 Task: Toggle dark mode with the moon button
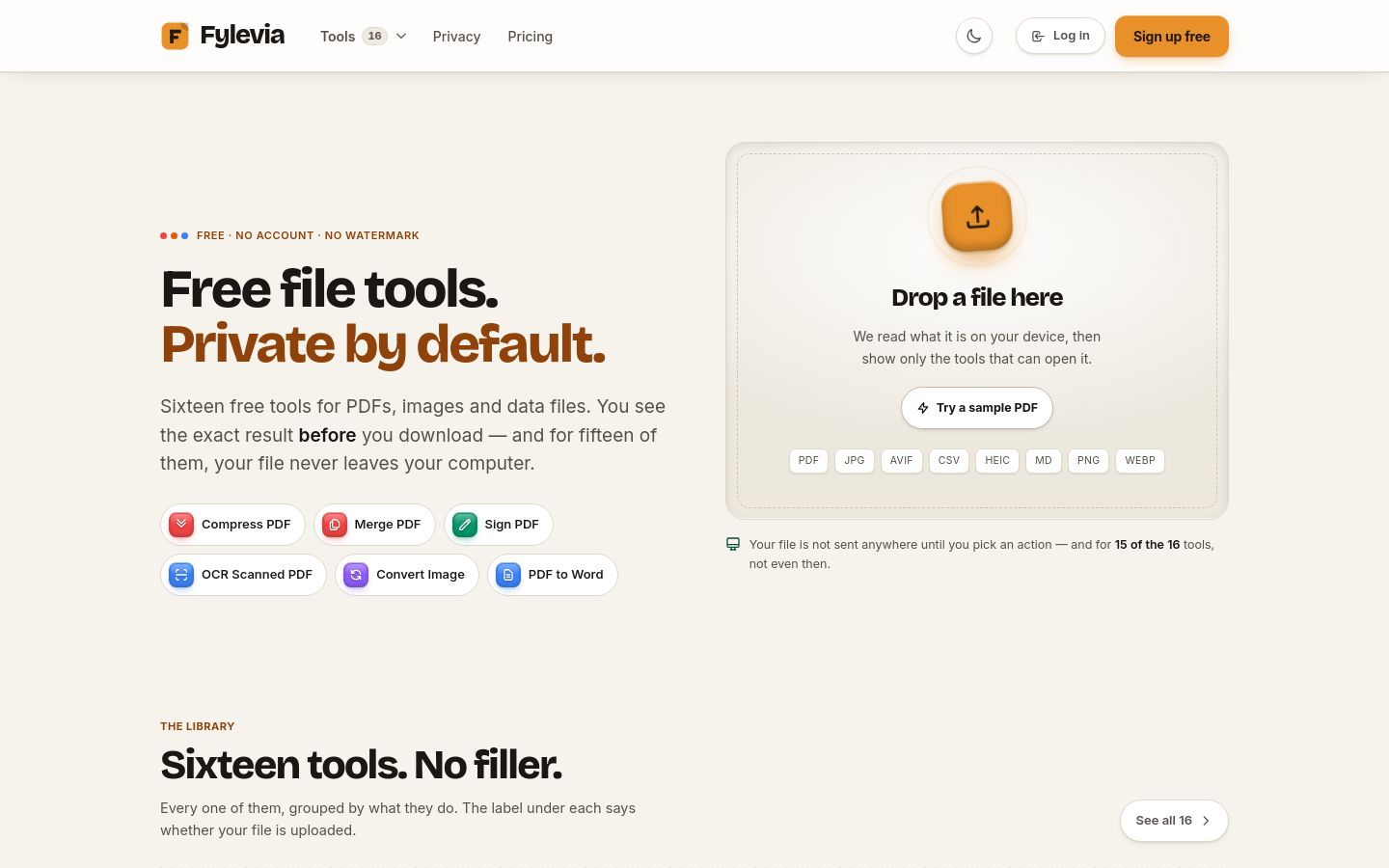pos(974,37)
